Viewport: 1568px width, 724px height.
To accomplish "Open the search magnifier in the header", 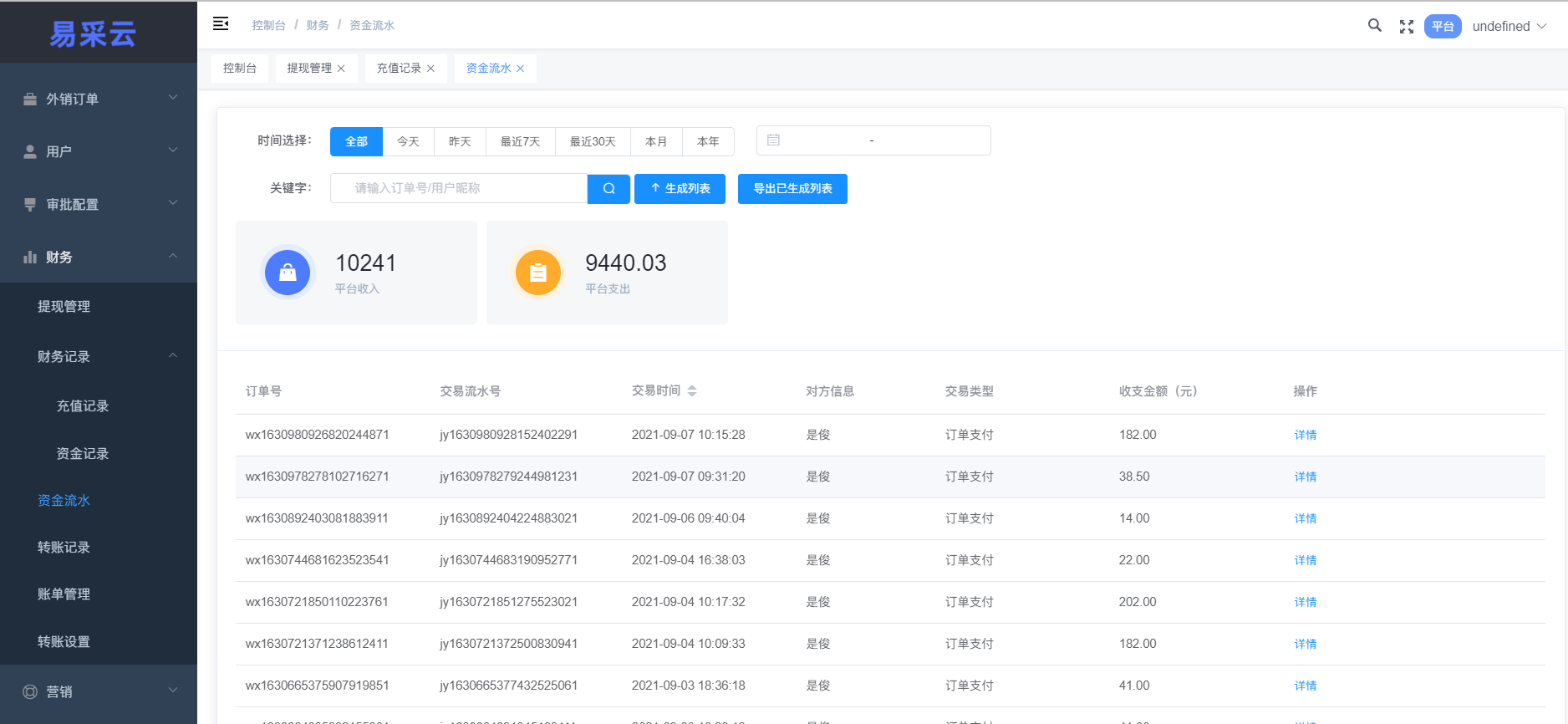I will [x=1374, y=25].
